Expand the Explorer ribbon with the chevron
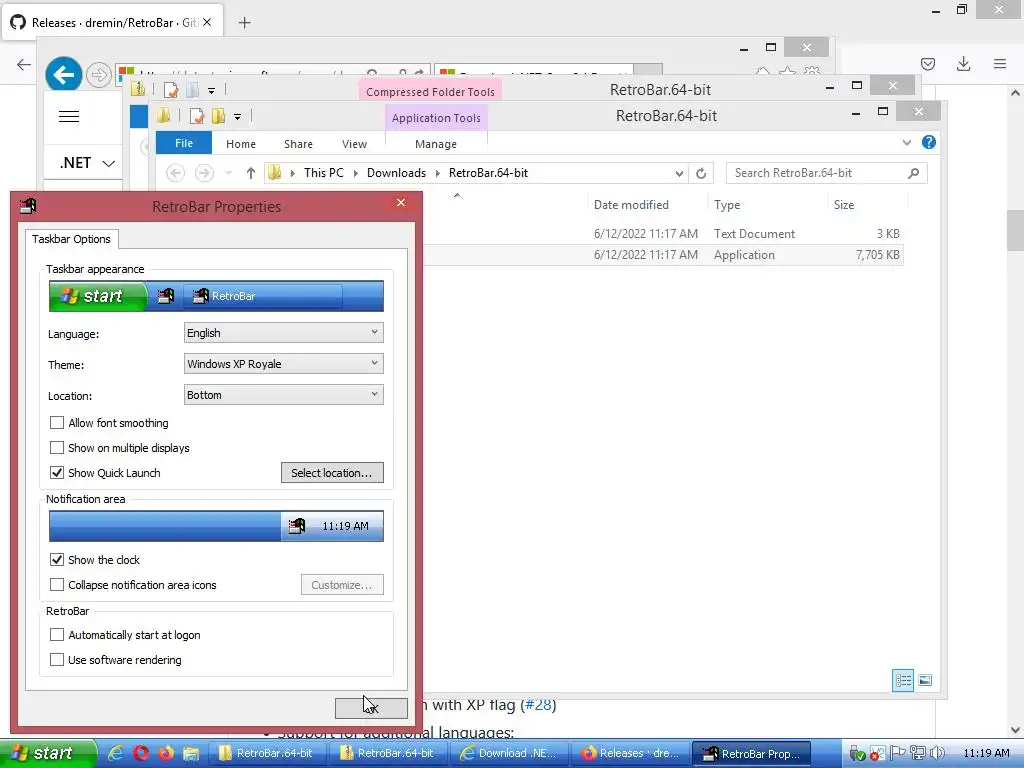Image resolution: width=1024 pixels, height=768 pixels. (906, 142)
